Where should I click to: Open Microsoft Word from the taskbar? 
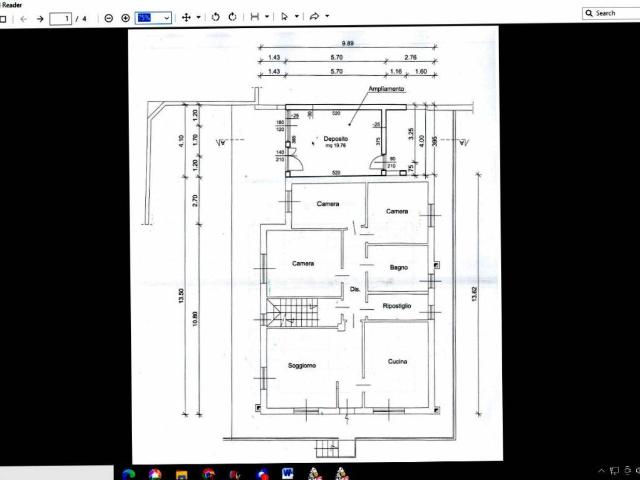[x=288, y=473]
